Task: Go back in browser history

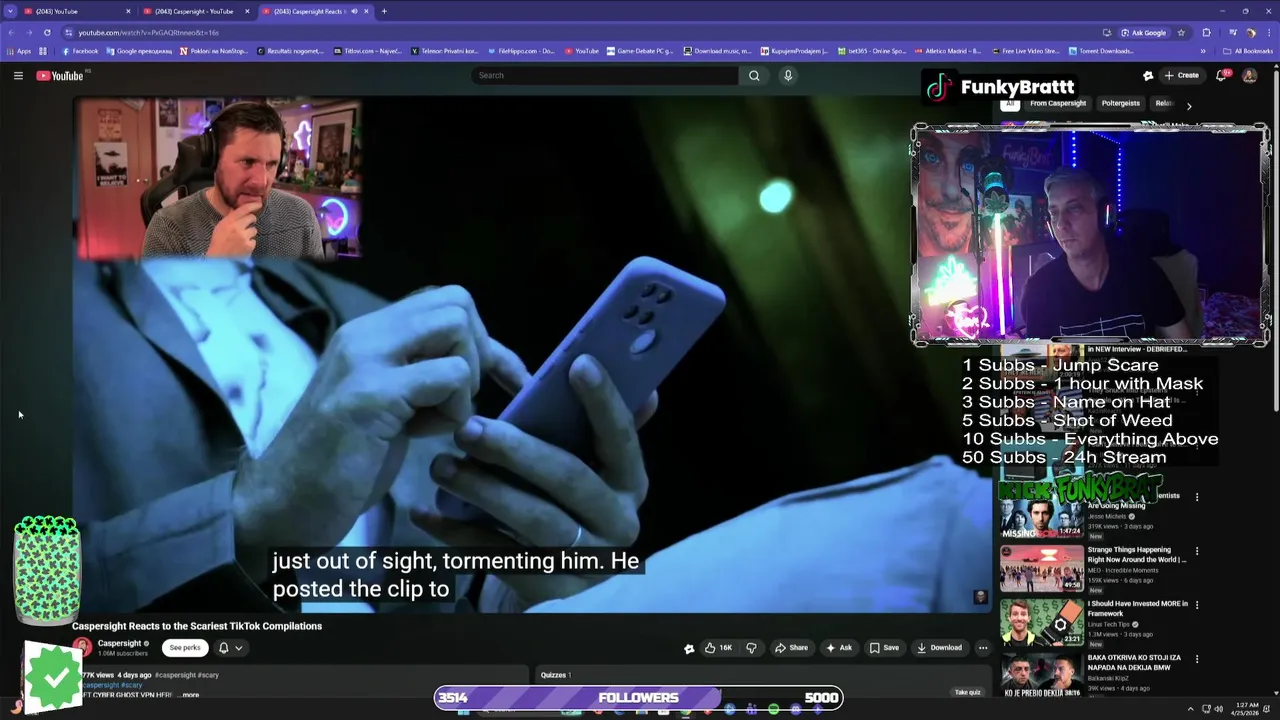Action: (11, 33)
